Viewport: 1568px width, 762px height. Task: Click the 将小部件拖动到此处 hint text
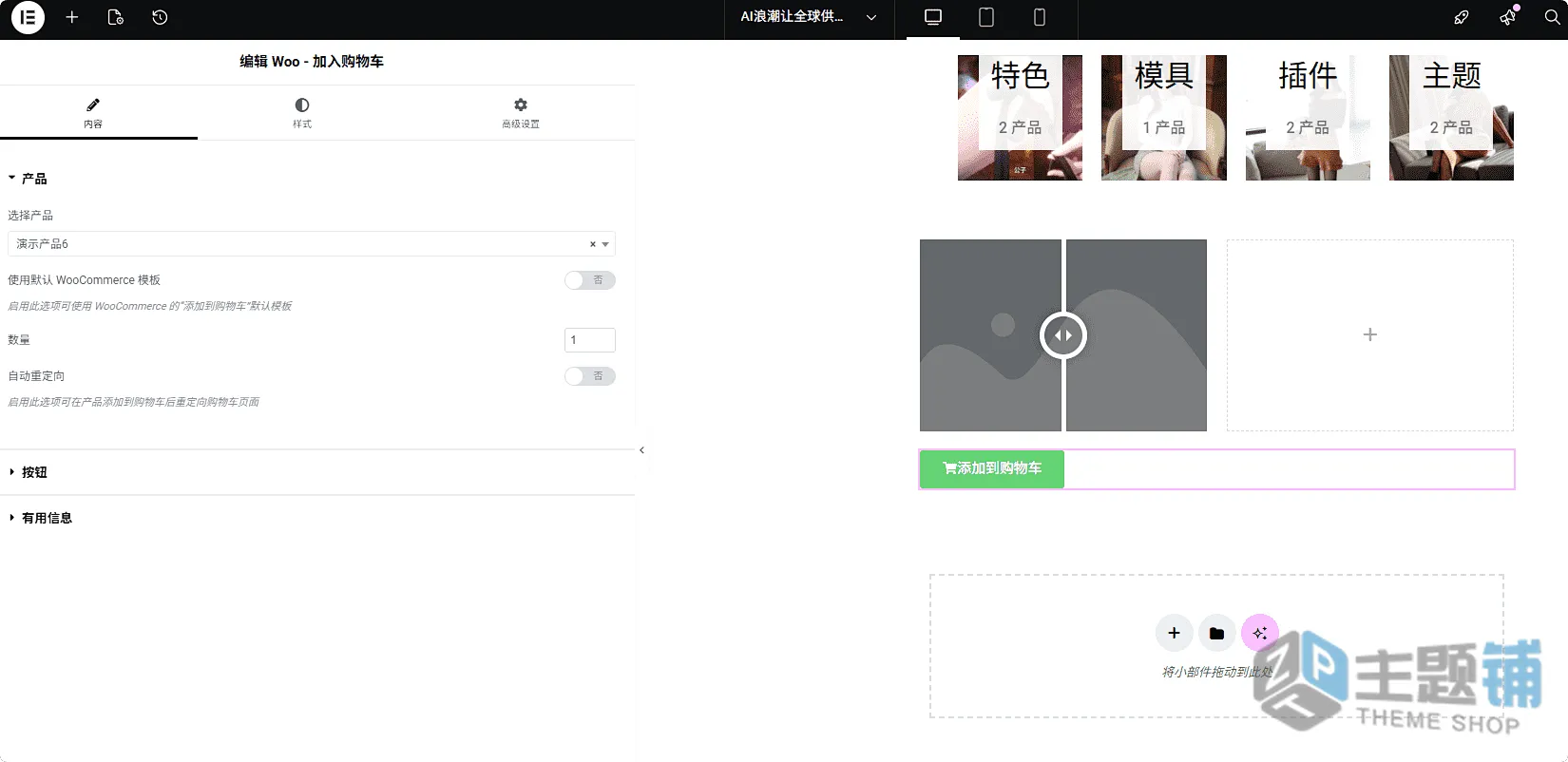tap(1218, 672)
